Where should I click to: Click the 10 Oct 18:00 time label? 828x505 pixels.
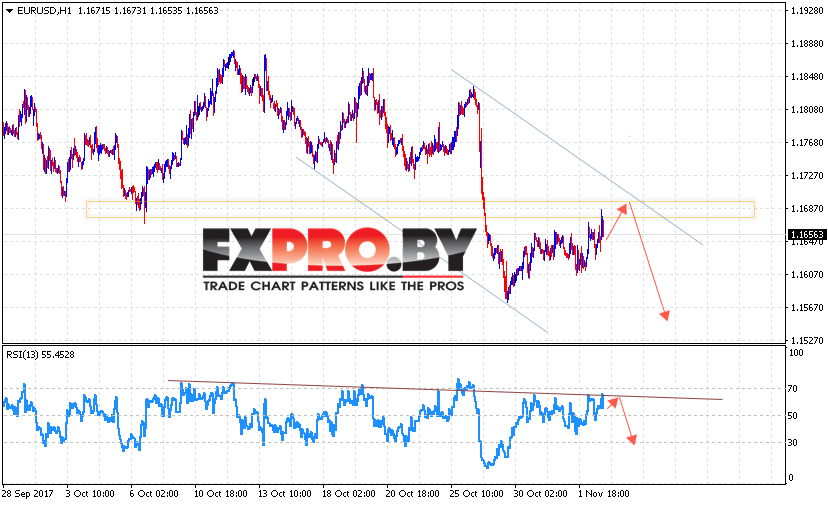tap(221, 494)
